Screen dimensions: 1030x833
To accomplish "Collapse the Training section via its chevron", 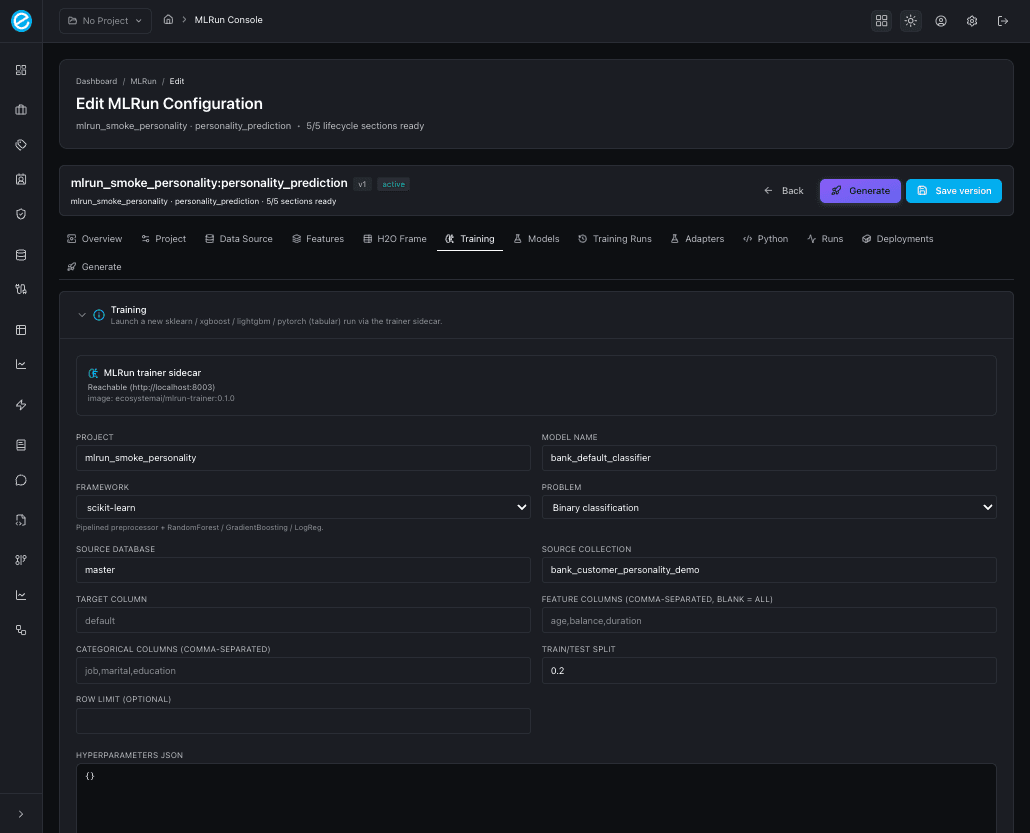I will coord(83,314).
